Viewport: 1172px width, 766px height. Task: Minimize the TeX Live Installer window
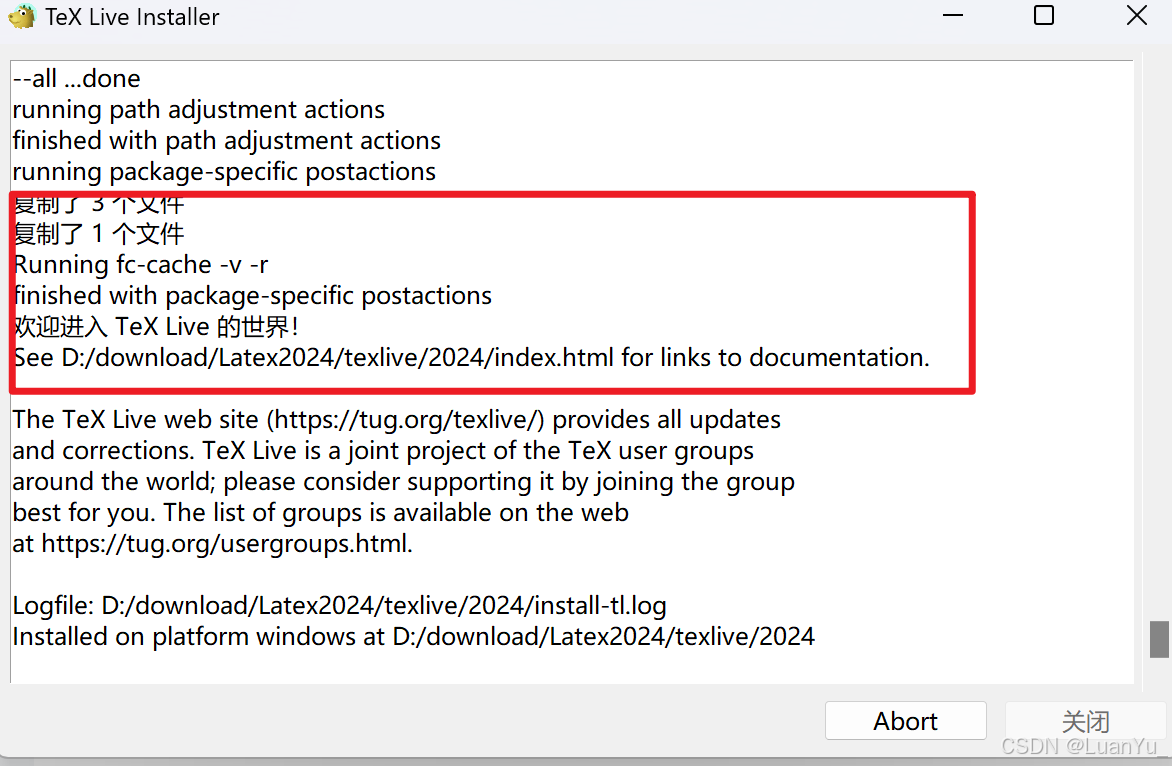click(953, 16)
